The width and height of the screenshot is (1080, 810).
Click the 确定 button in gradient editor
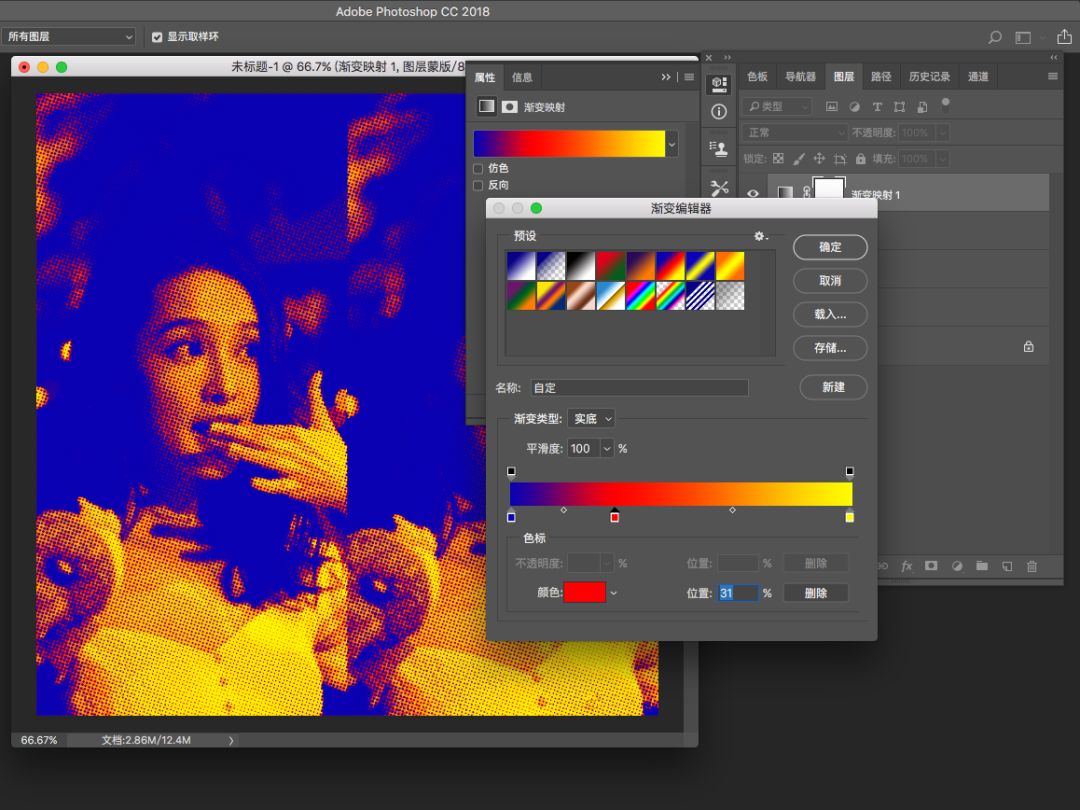(830, 247)
